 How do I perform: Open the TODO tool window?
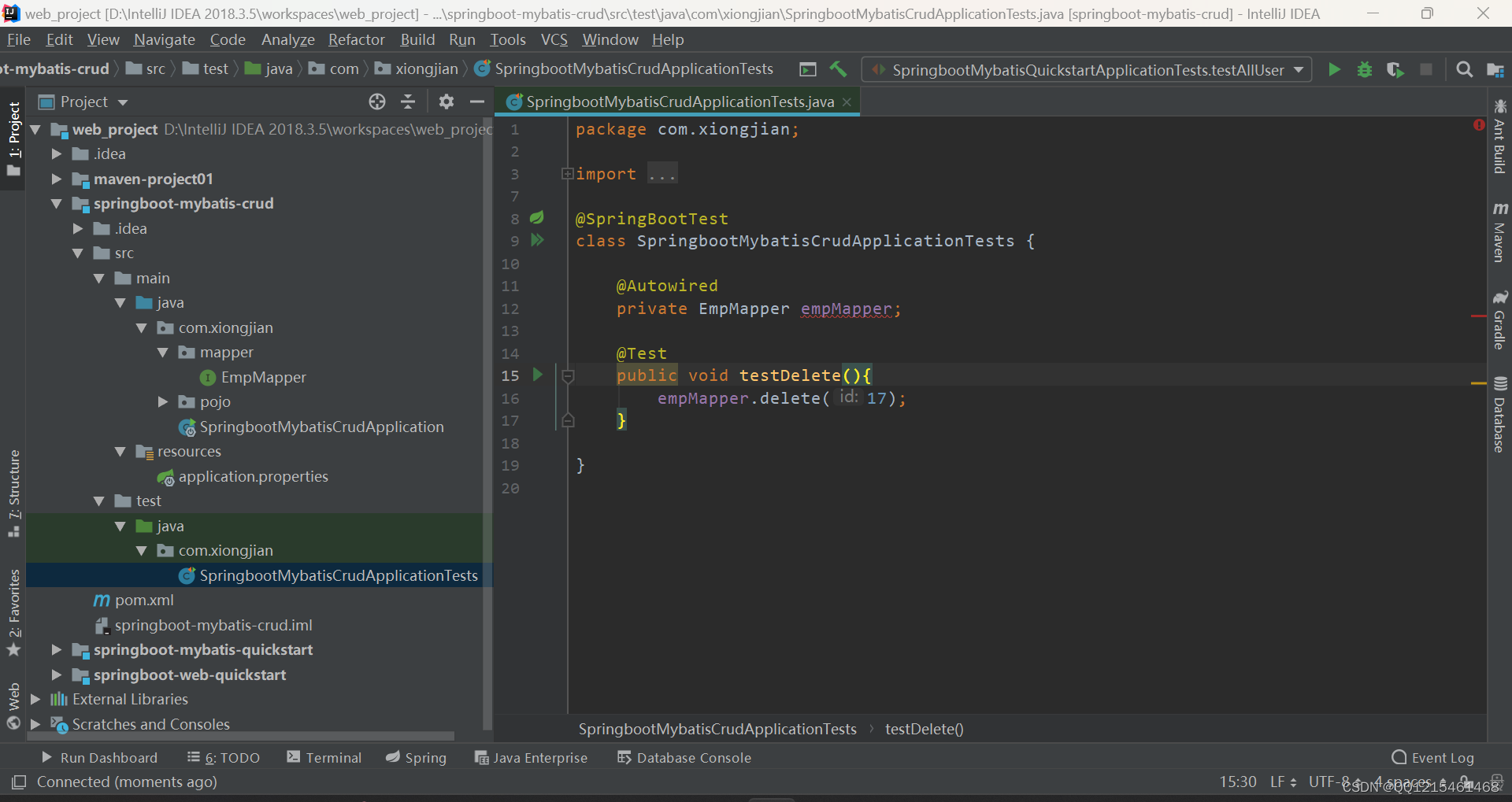(224, 757)
